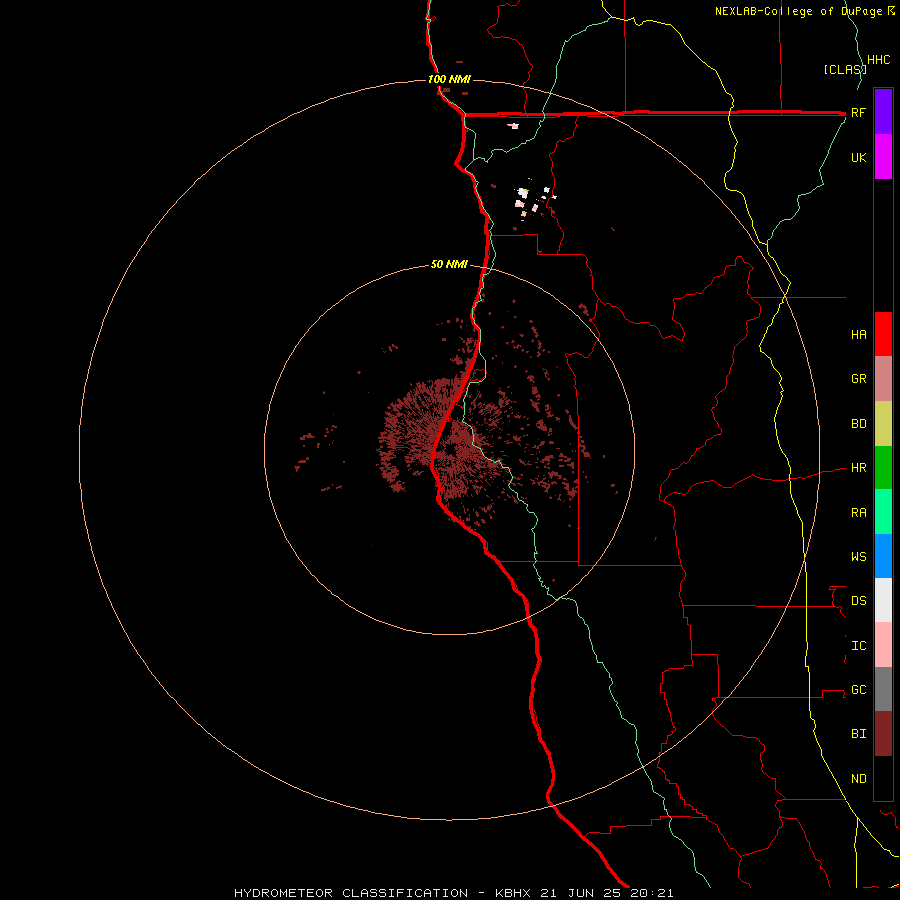Click the BI legend label
The image size is (900, 900).
[x=859, y=734]
